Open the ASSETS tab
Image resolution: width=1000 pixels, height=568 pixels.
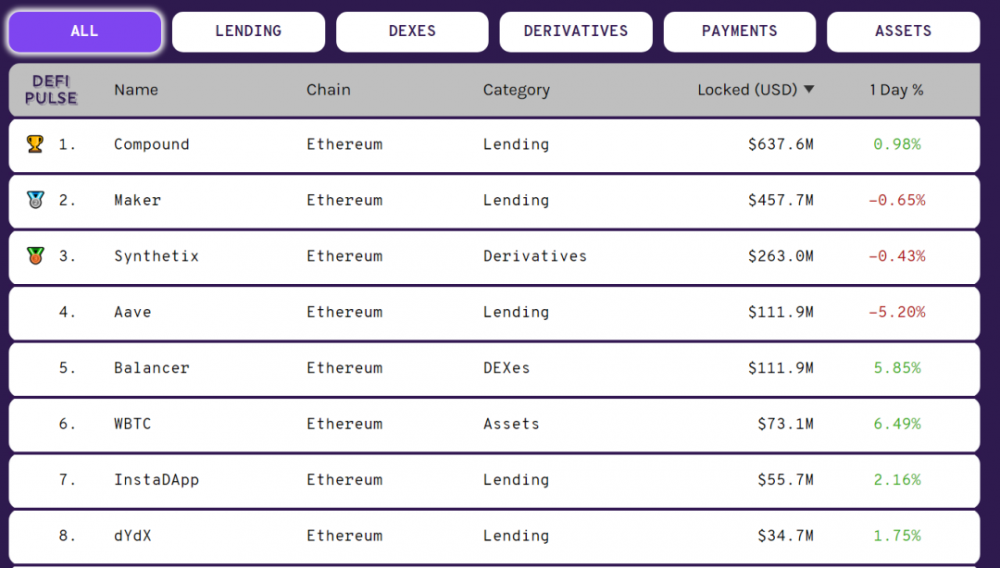(903, 31)
